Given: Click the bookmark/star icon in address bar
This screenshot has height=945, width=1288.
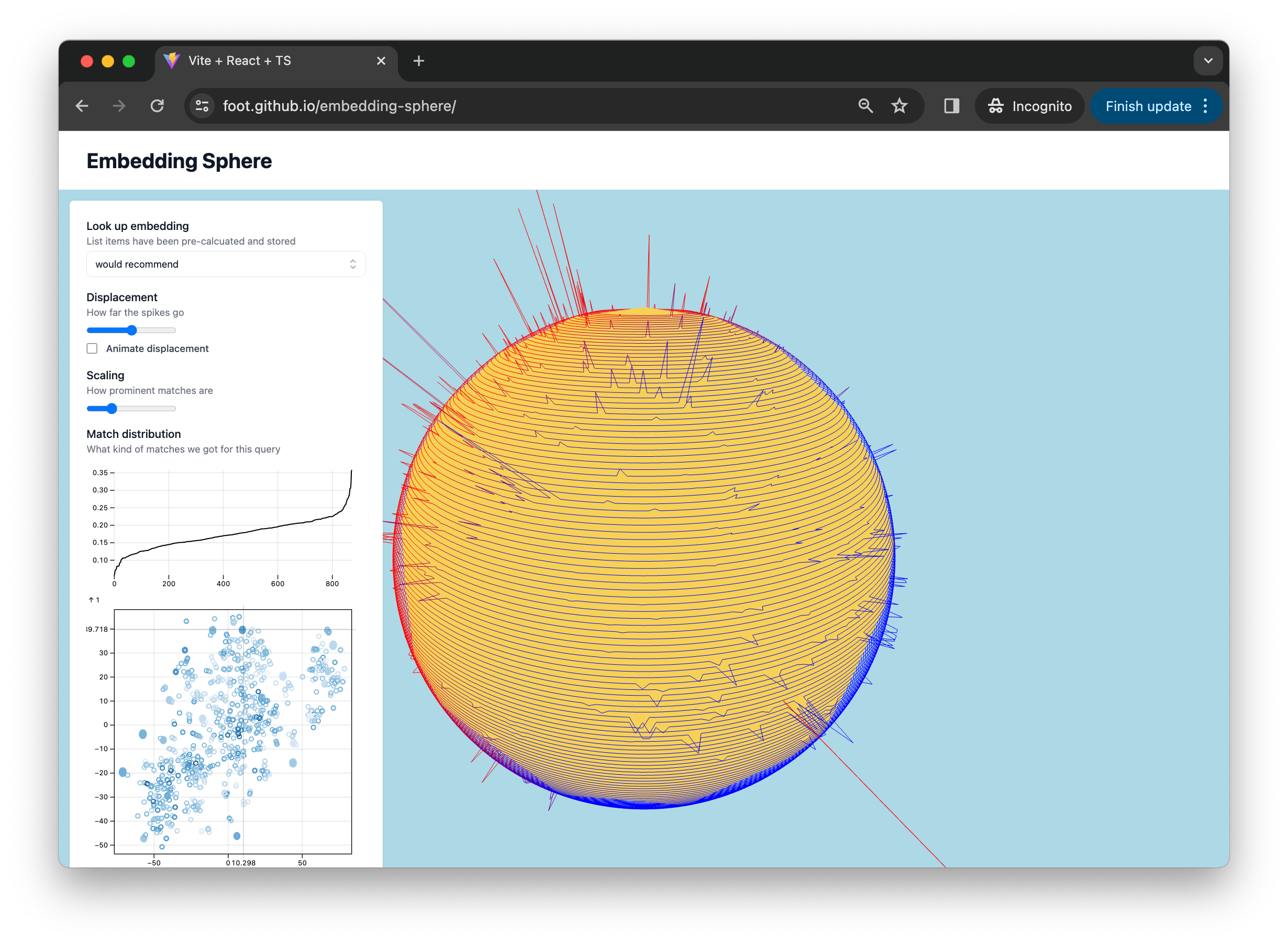Looking at the screenshot, I should tap(899, 107).
